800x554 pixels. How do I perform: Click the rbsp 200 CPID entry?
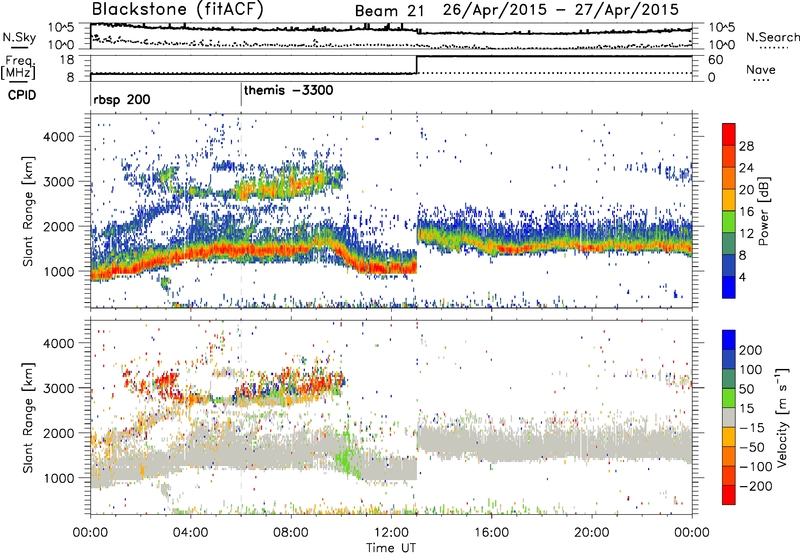click(121, 99)
